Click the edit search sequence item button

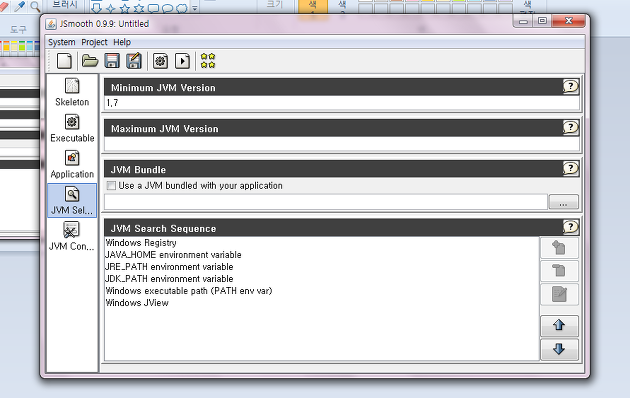click(x=559, y=294)
